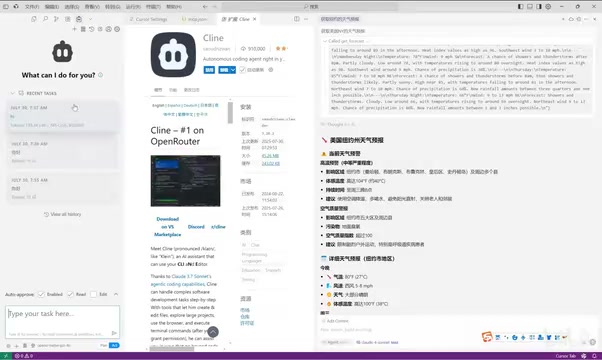Open the File menu (文件)
The height and width of the screenshot is (360, 602).
click(x=32, y=7)
